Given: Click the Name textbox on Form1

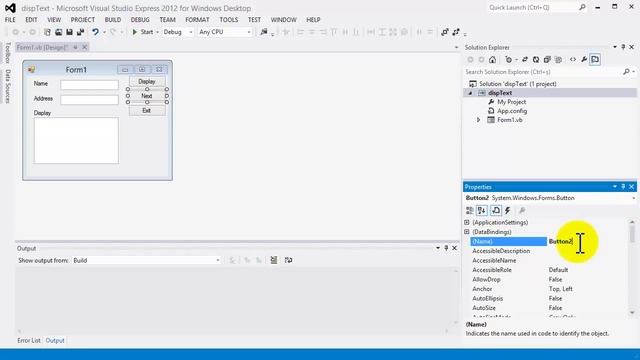Looking at the screenshot, I should [x=89, y=84].
